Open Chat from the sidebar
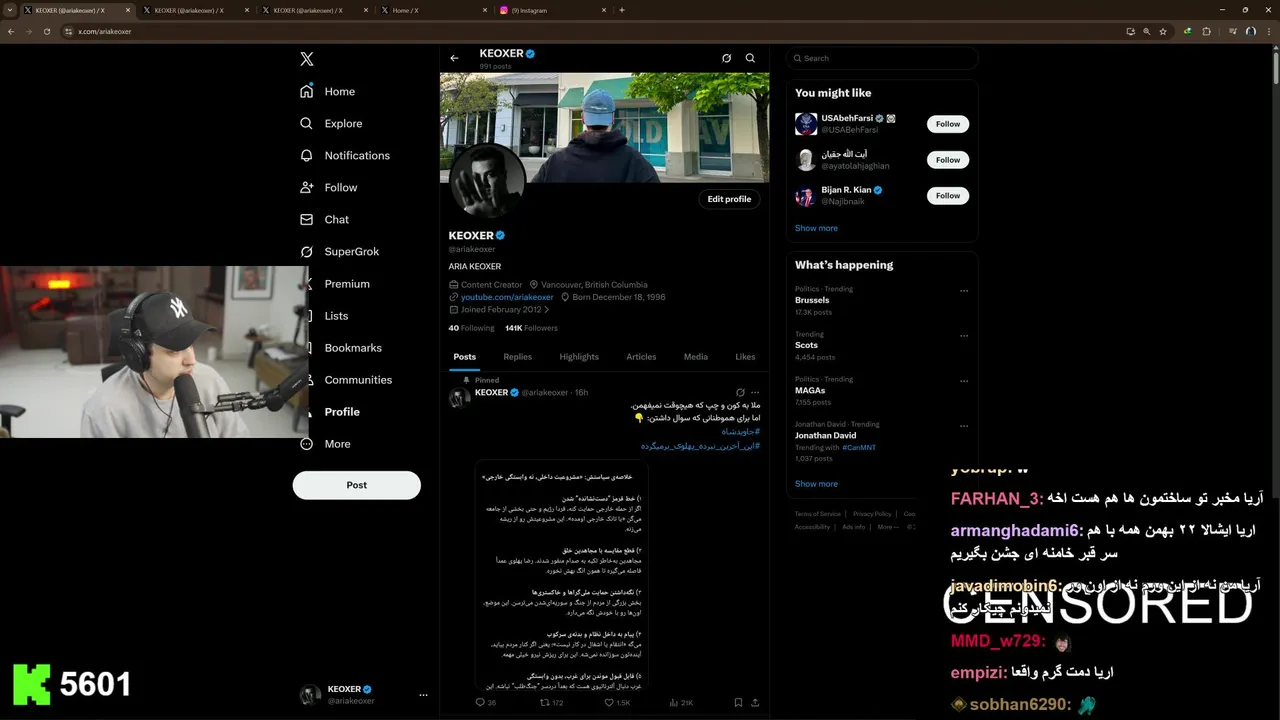1280x720 pixels. click(324, 219)
